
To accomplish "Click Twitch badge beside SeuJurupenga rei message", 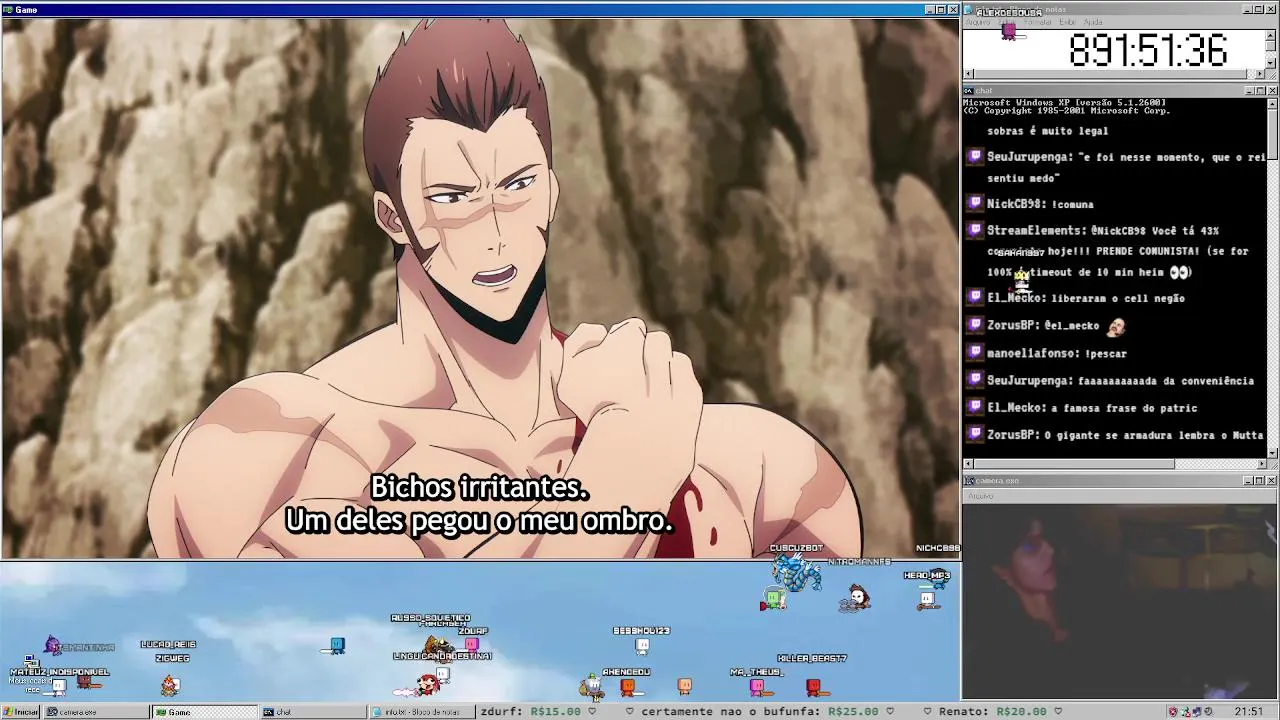I will pos(976,157).
